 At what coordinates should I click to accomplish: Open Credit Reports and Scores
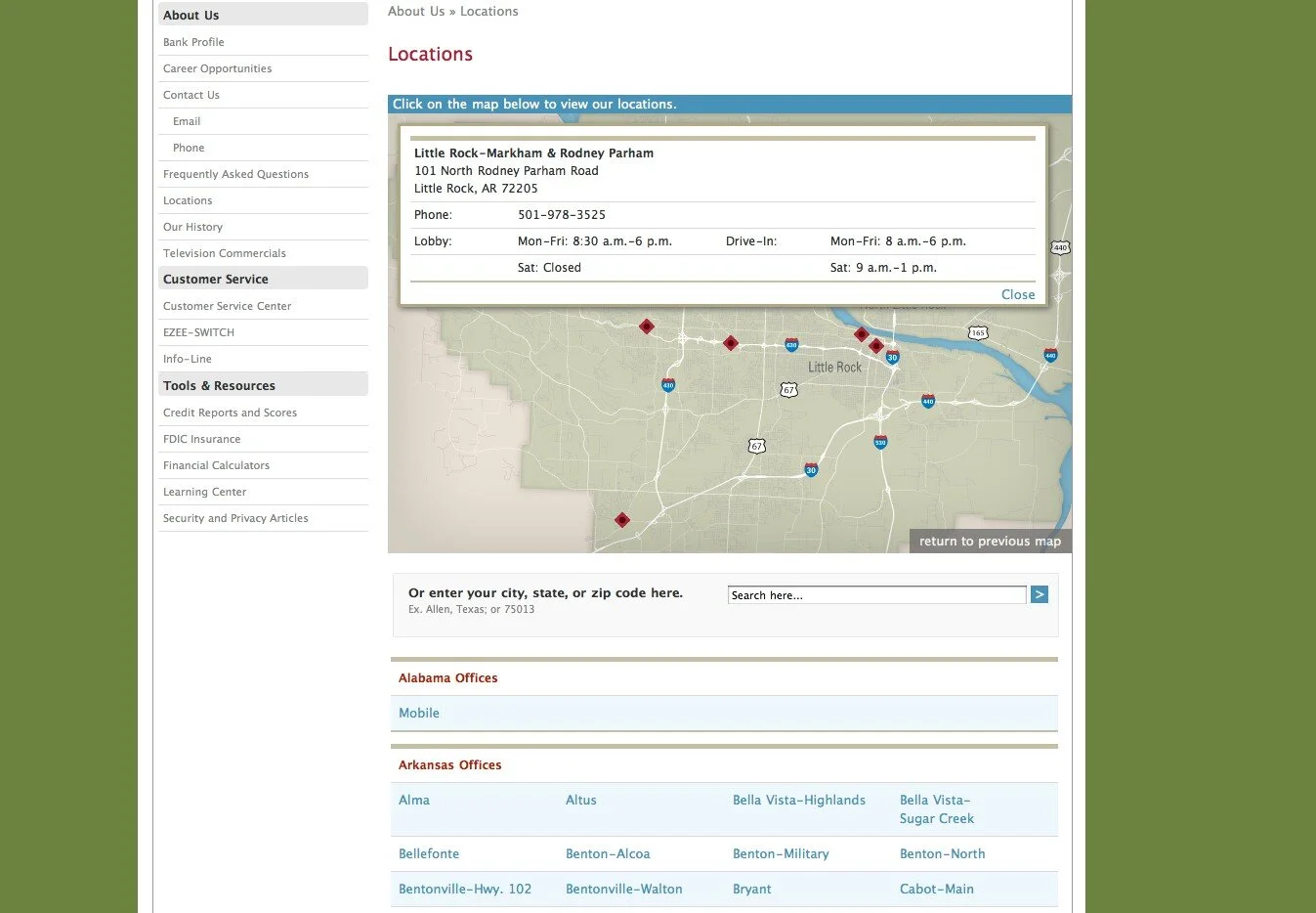tap(230, 413)
